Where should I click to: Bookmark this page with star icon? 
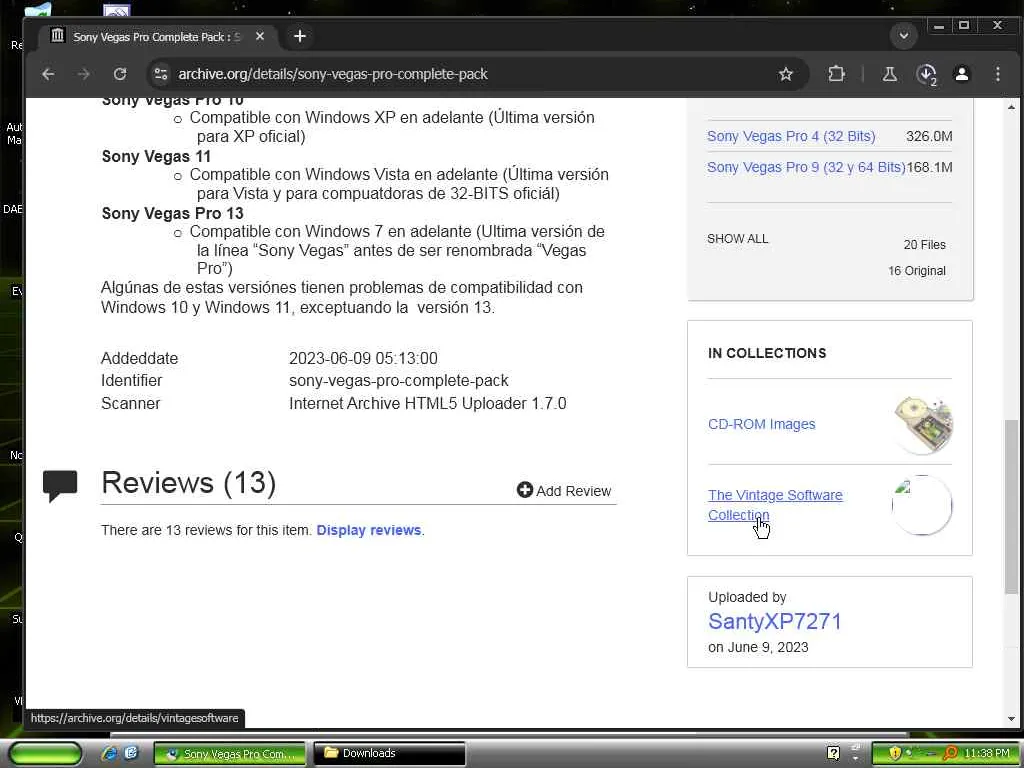[x=786, y=74]
